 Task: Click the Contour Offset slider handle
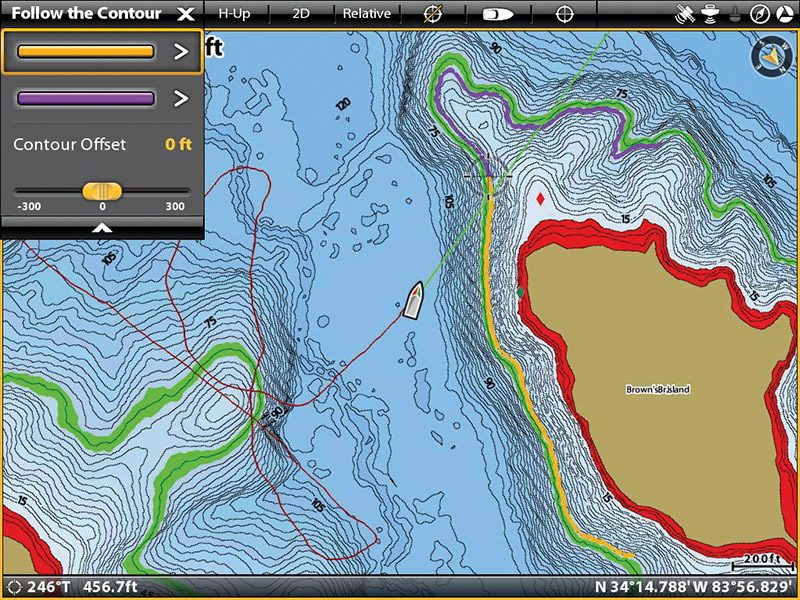click(103, 190)
